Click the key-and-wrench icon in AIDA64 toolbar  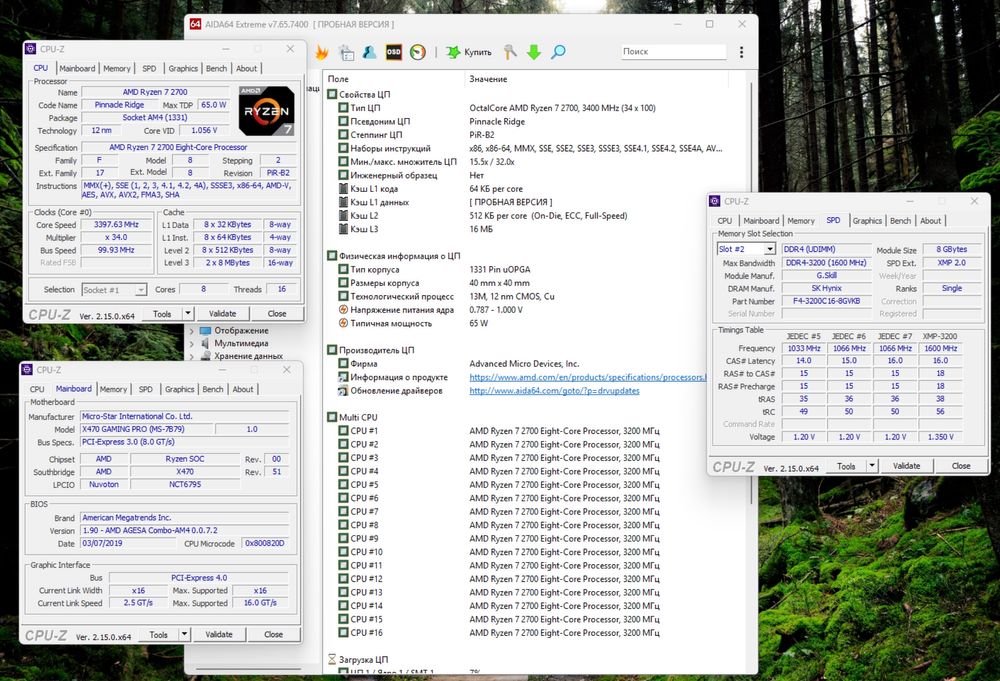pyautogui.click(x=510, y=52)
